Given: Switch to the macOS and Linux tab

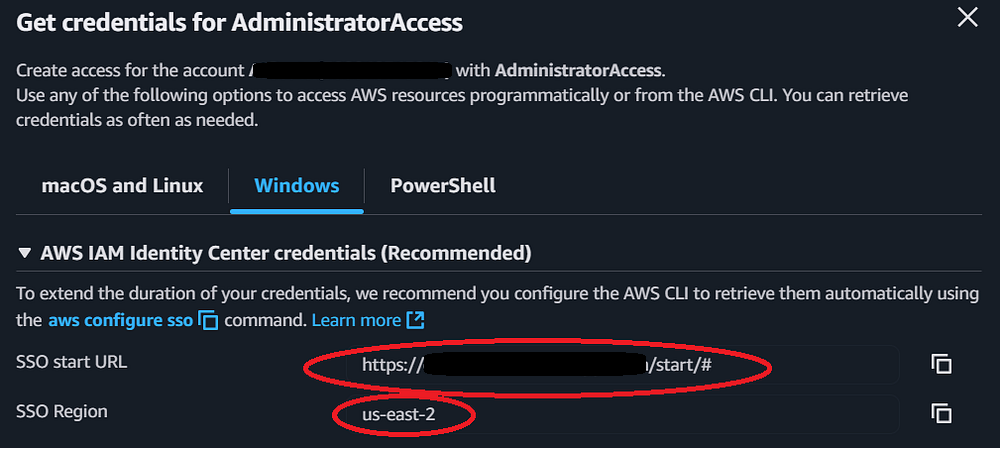Looking at the screenshot, I should 122,186.
